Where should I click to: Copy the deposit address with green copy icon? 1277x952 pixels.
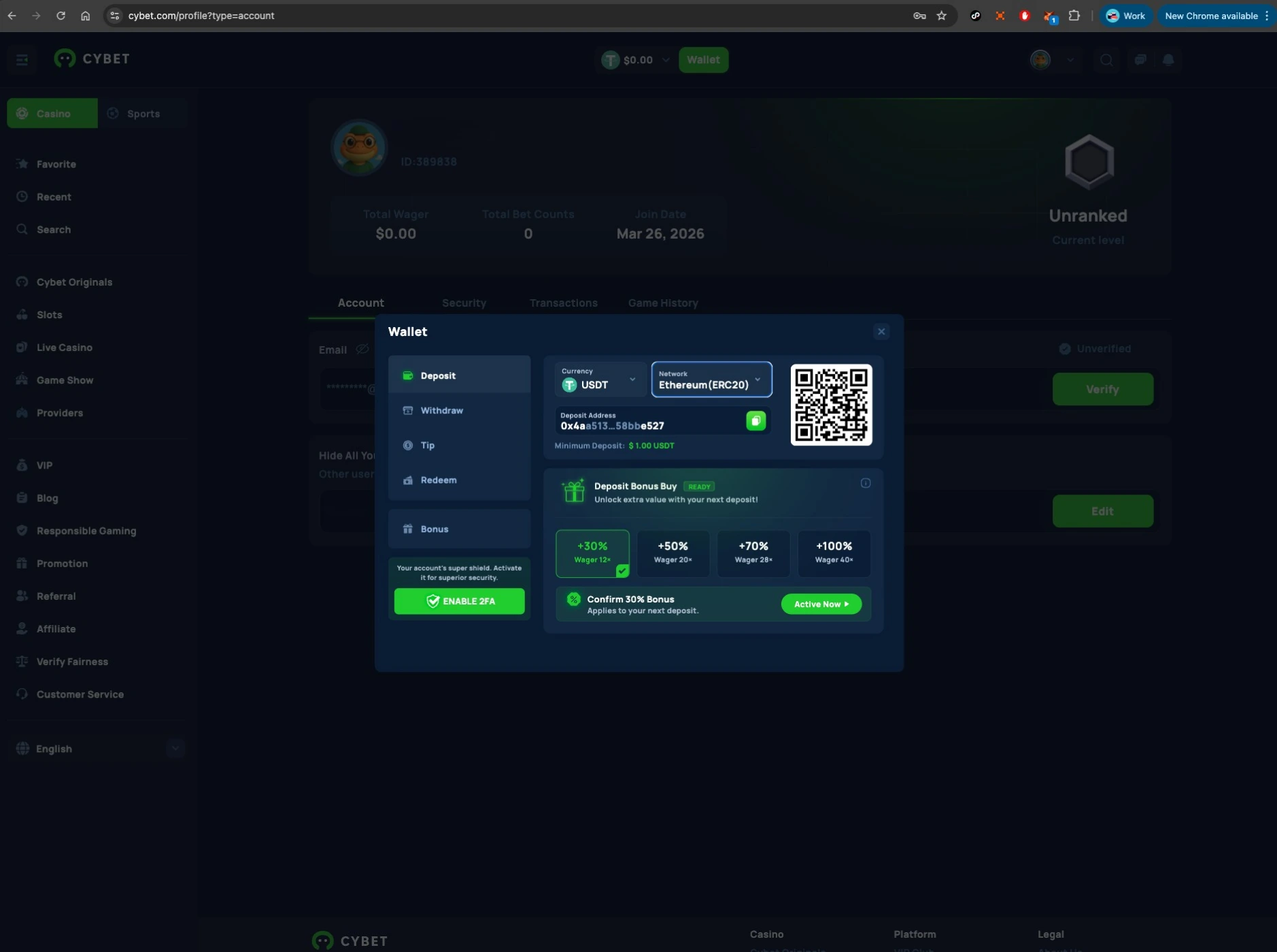pos(755,421)
